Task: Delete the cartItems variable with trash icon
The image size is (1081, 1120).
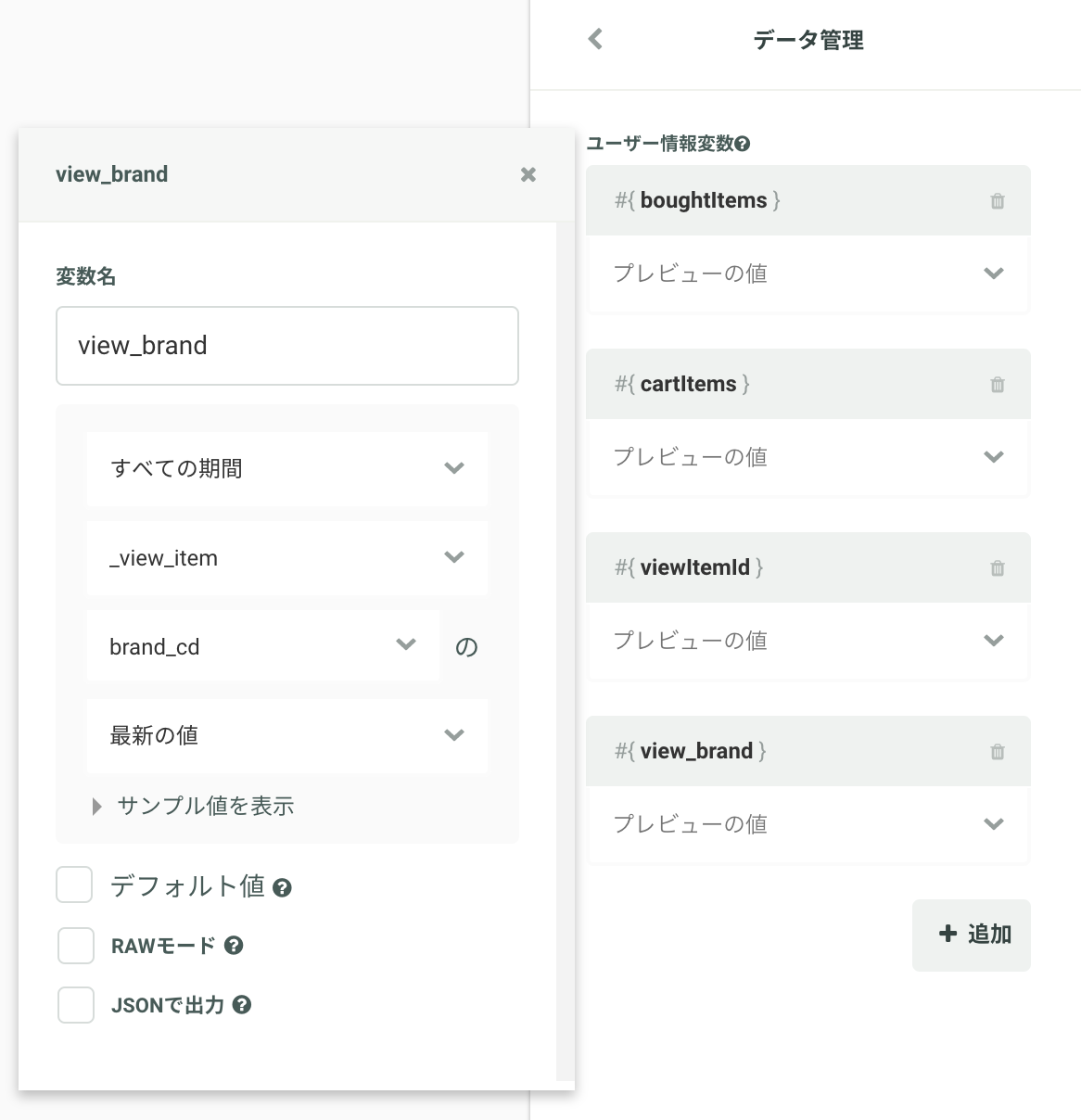Action: point(998,385)
